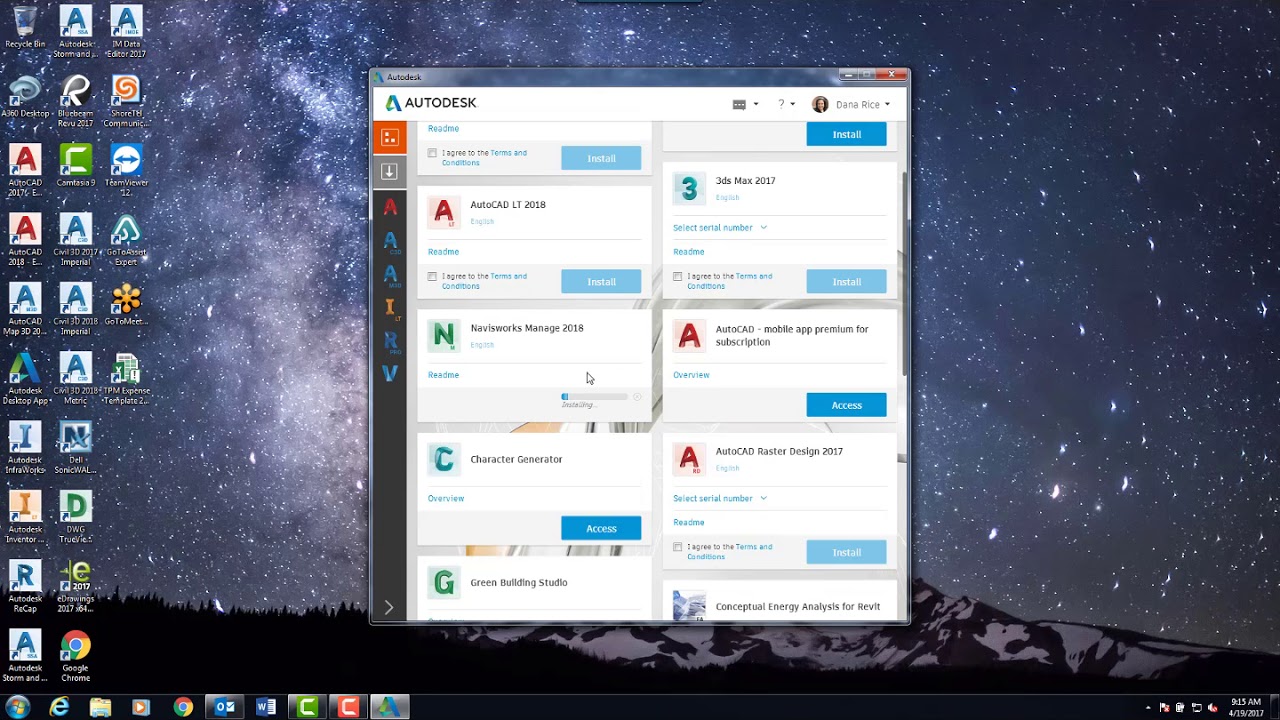Click the Character Generator product icon
The height and width of the screenshot is (720, 1280).
(444, 459)
